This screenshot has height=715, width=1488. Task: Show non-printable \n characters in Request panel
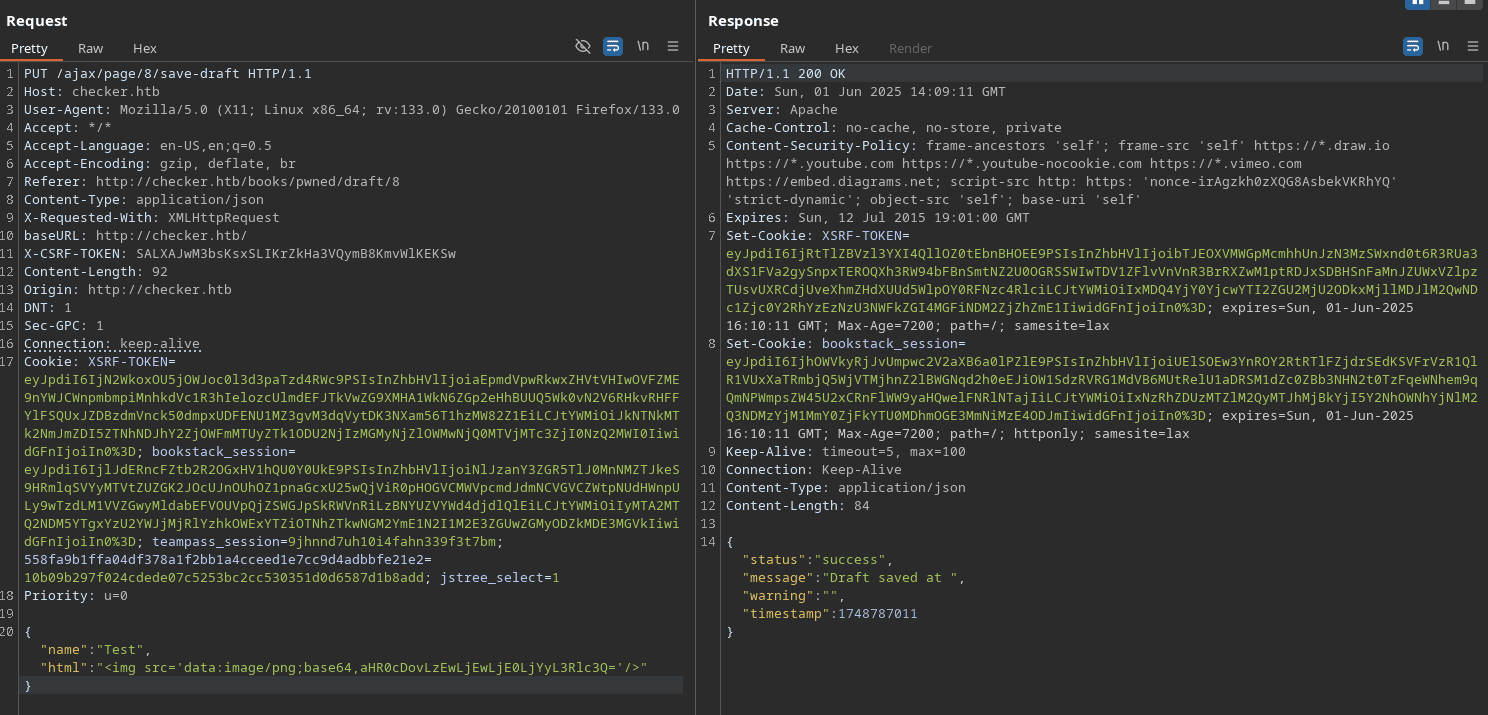[643, 46]
